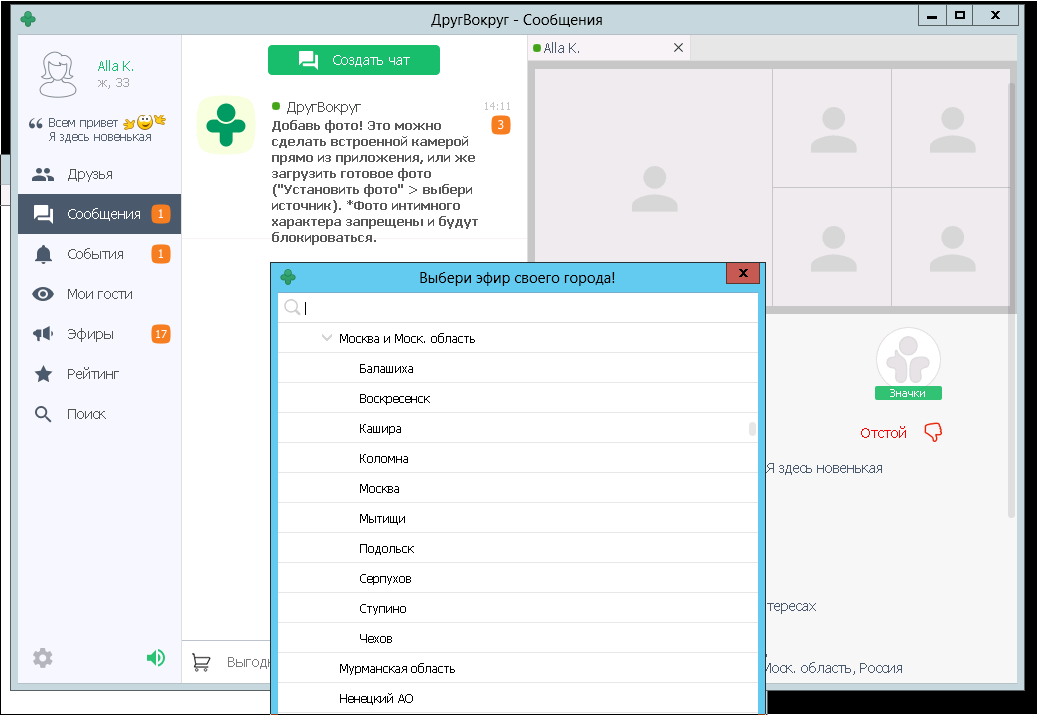Close the Alla K. chat tab
This screenshot has width=1038, height=715.
(678, 48)
